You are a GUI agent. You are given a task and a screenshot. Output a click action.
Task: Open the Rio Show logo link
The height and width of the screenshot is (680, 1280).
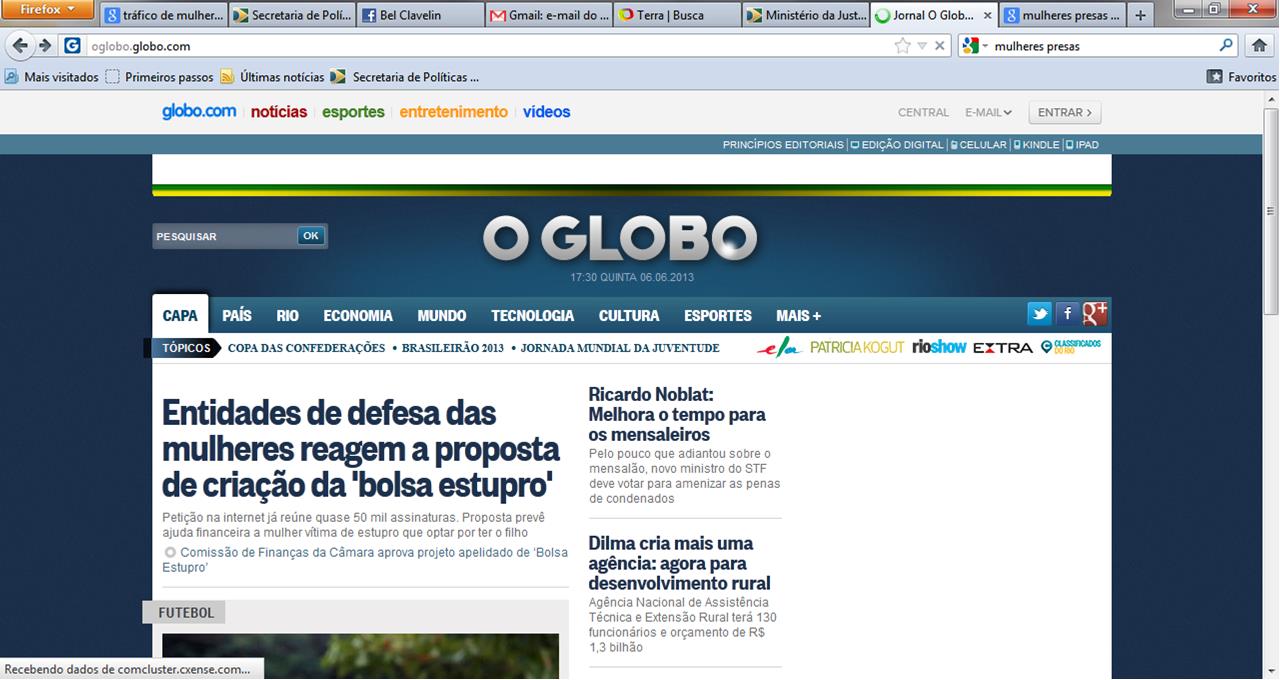pos(939,347)
